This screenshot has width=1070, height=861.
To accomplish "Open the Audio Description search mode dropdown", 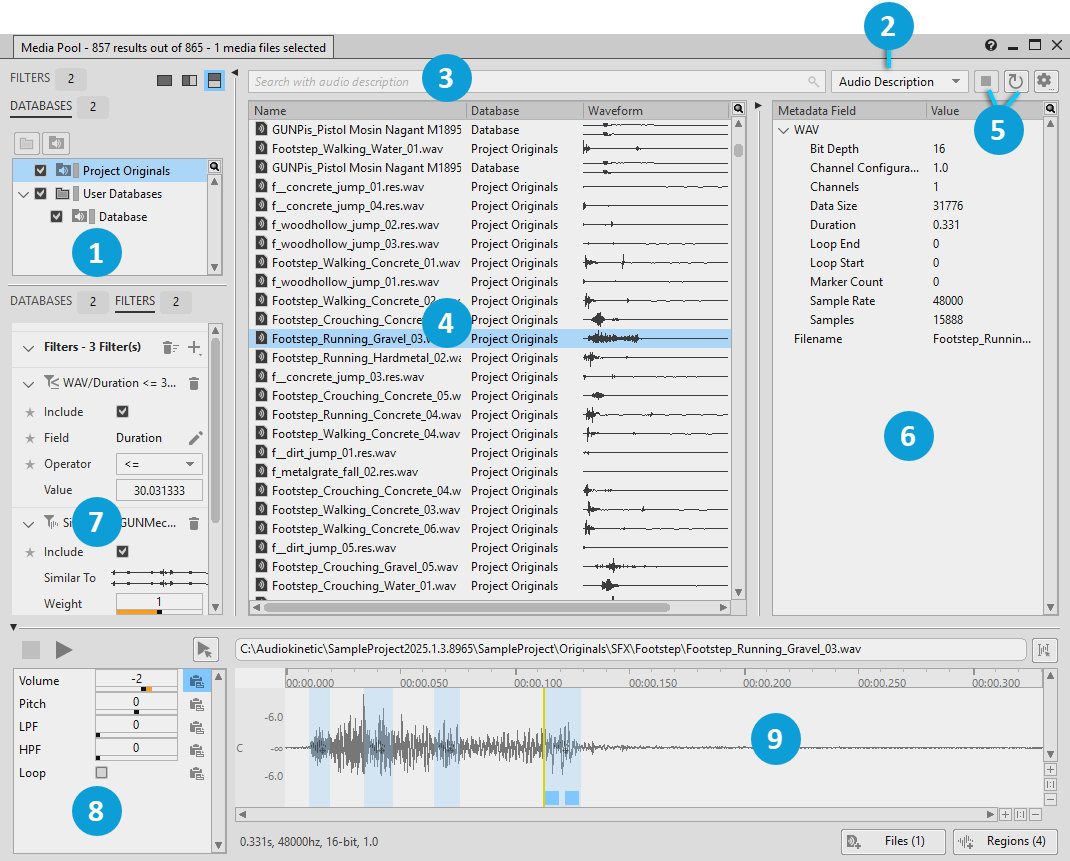I will pos(899,82).
